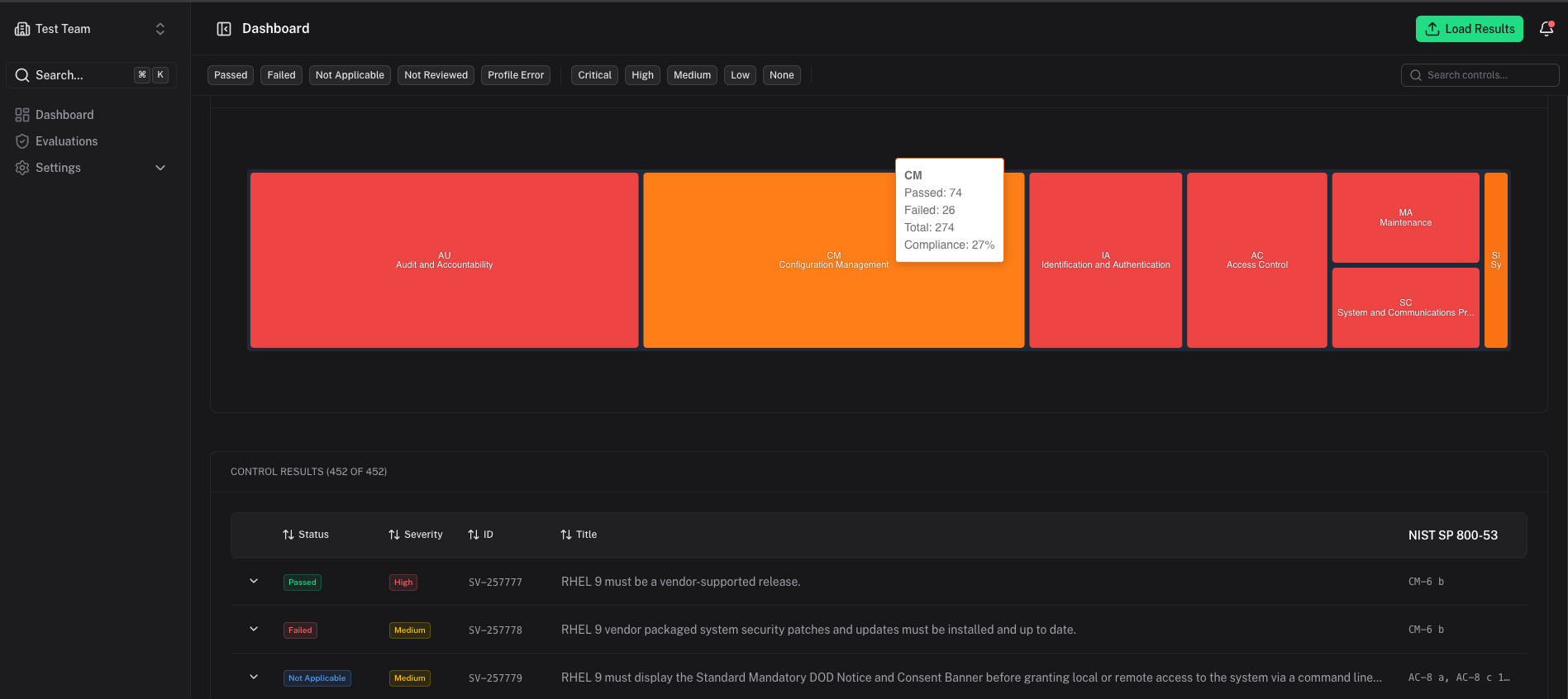The image size is (1568, 699).
Task: Expand the SV-257778 row
Action: (254, 629)
